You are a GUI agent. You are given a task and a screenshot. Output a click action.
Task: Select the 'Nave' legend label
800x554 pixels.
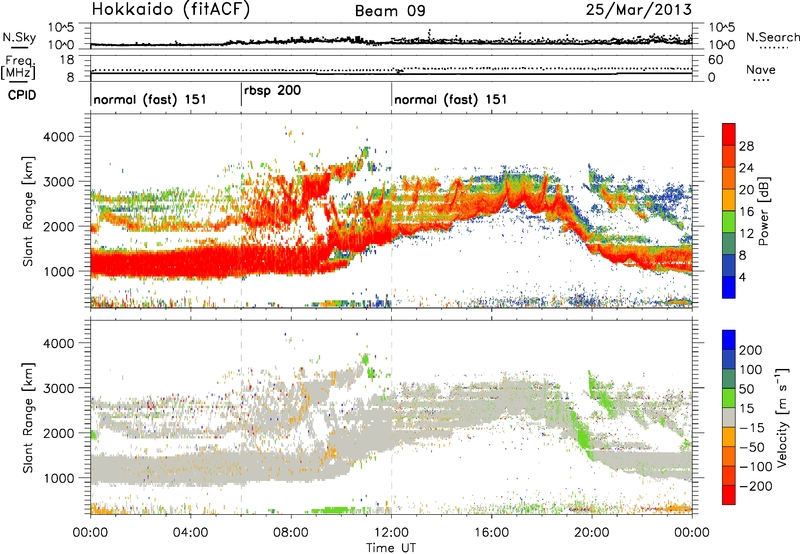(761, 69)
